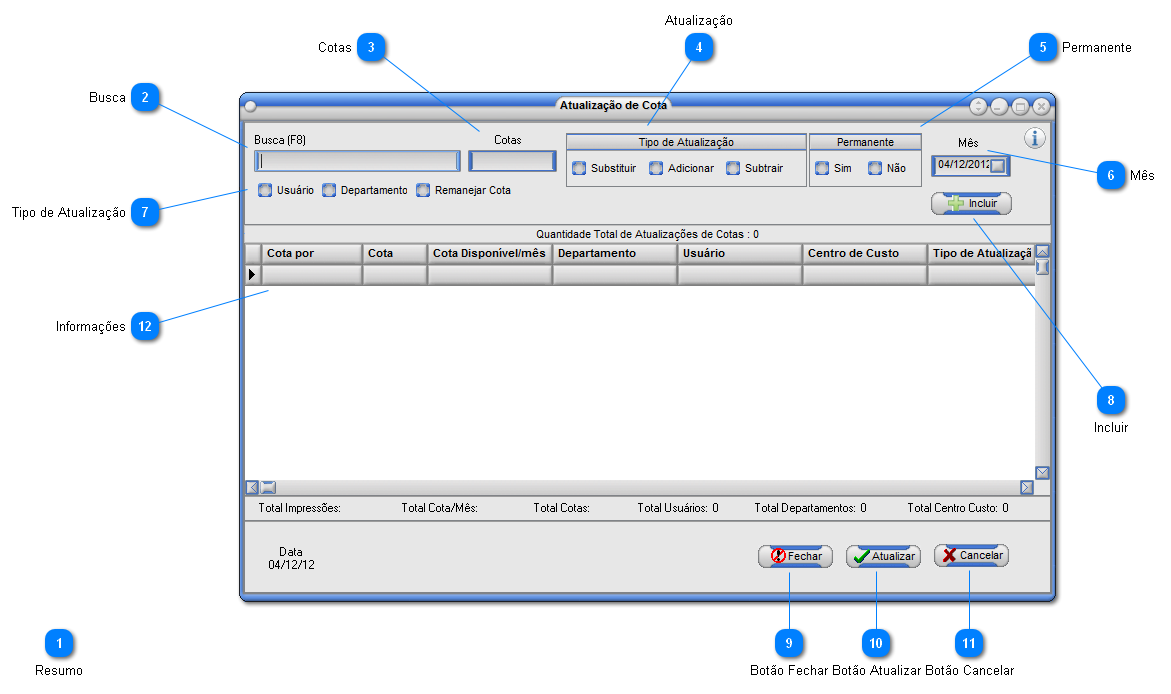Click the Total Departamentos: 0 text
1171x694 pixels.
(x=810, y=508)
